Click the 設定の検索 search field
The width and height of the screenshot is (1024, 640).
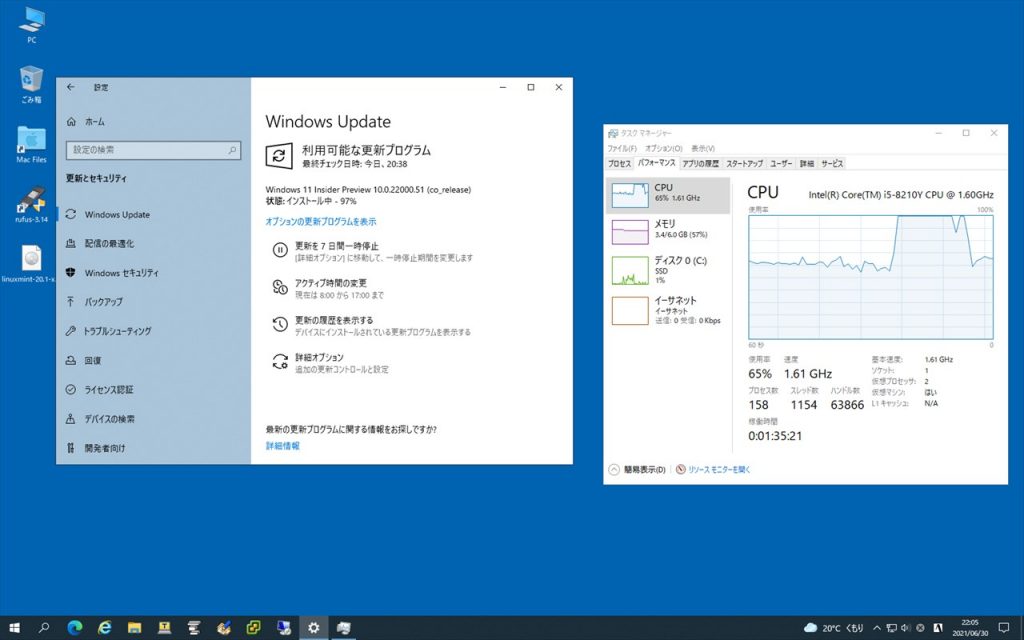(x=153, y=150)
